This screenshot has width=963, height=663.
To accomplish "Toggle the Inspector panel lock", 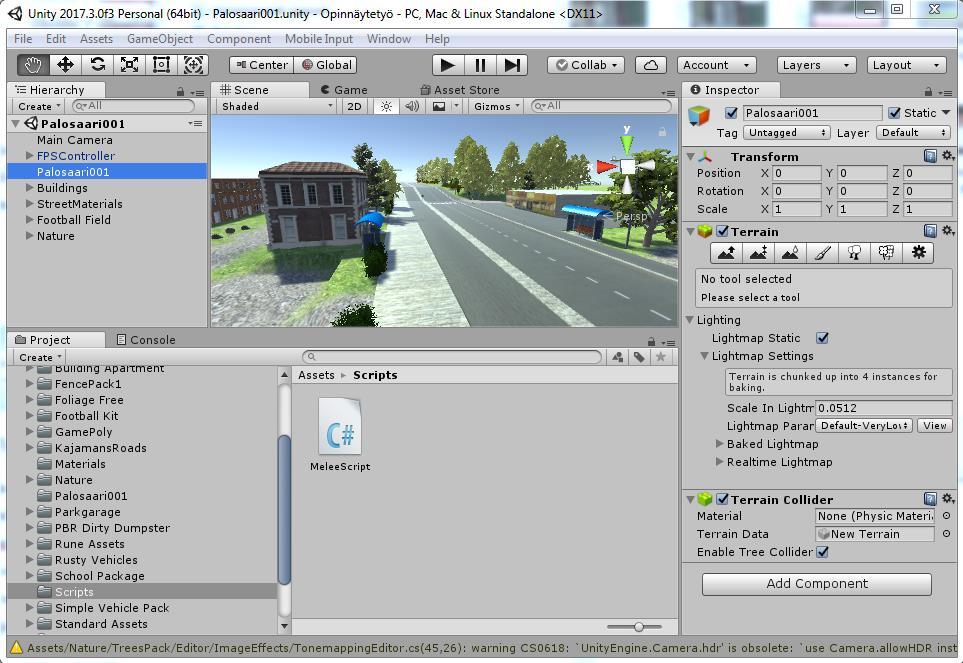I will tap(929, 91).
